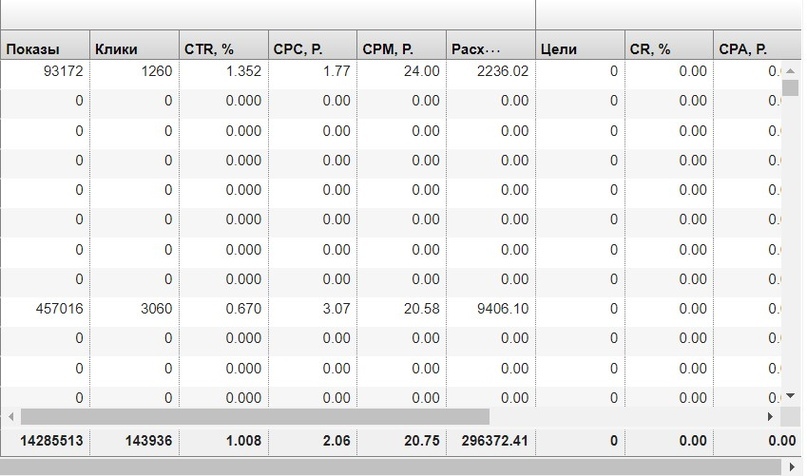
Task: Select the cell showing 93172 impressions
Action: coord(45,71)
